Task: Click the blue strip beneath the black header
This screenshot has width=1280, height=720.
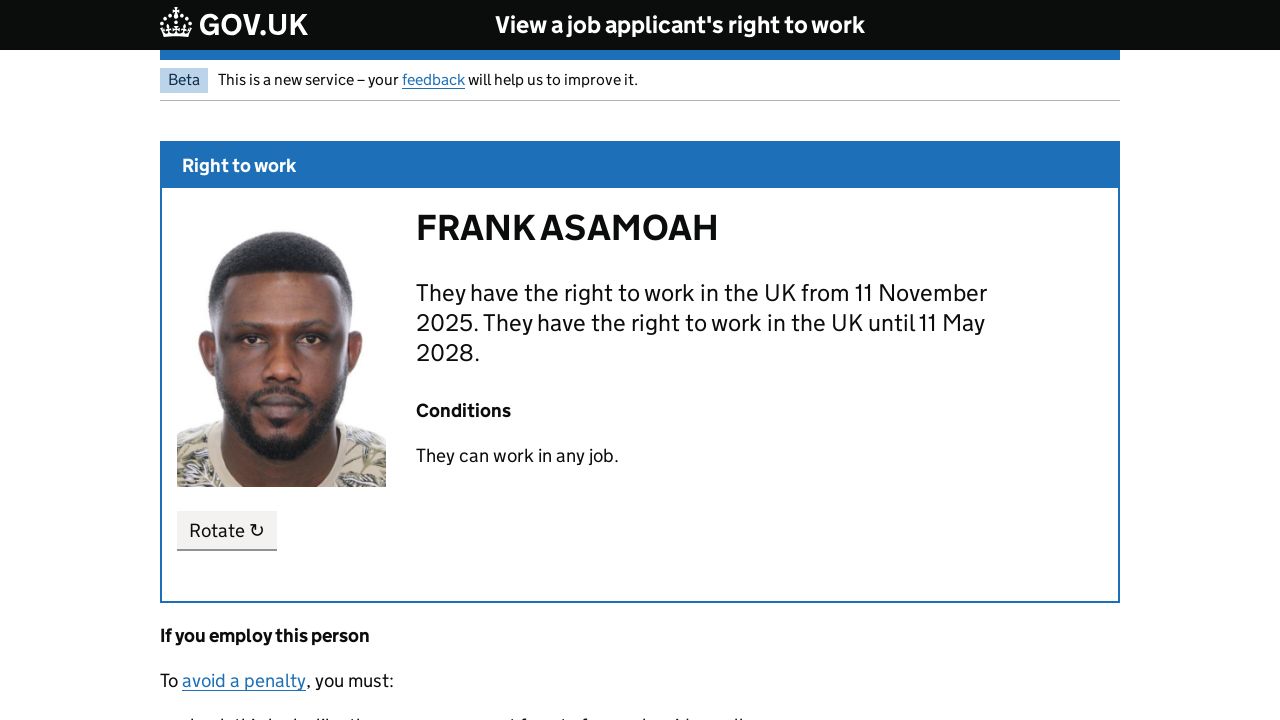Action: pyautogui.click(x=639, y=55)
